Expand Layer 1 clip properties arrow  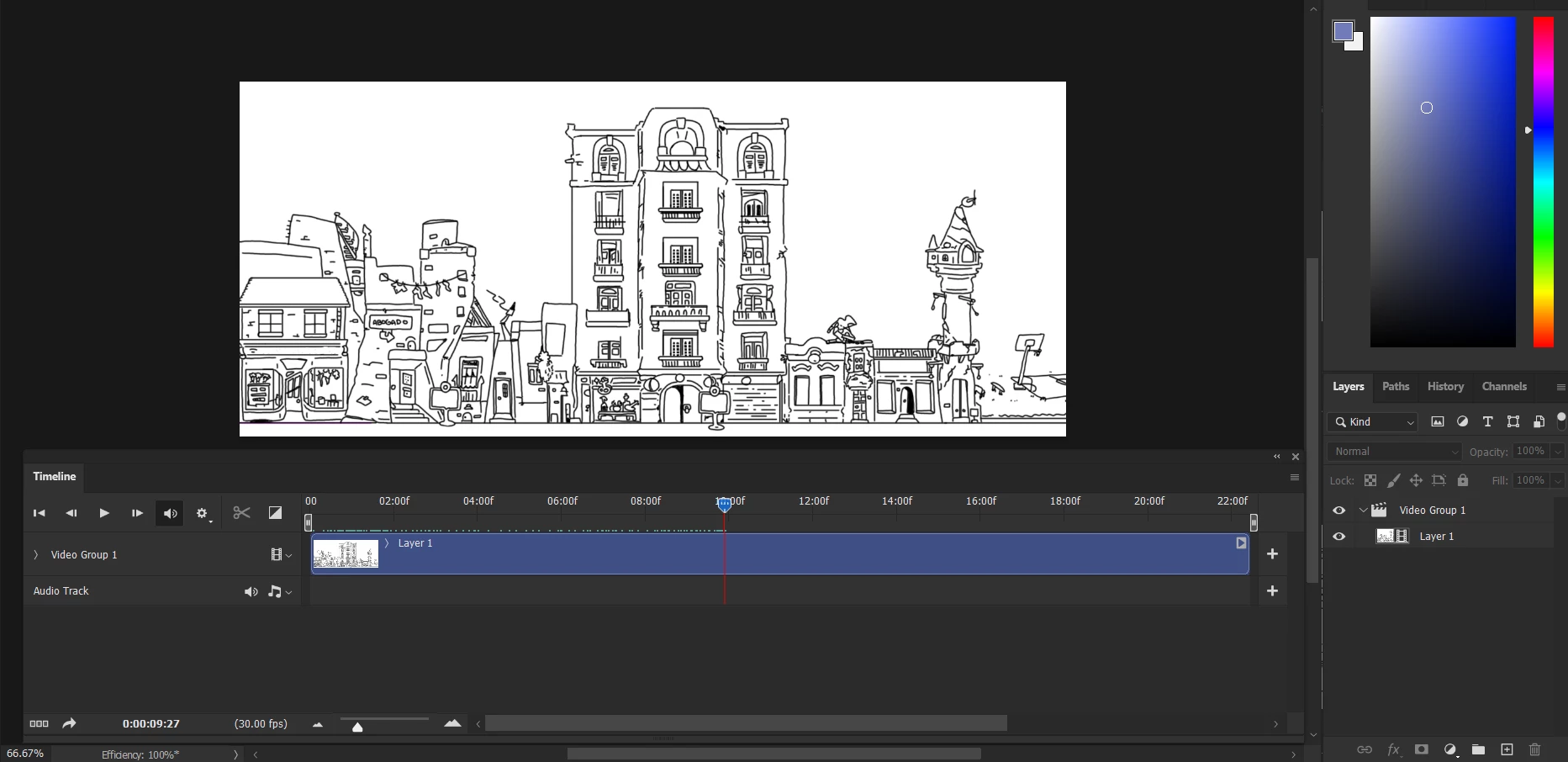[387, 543]
